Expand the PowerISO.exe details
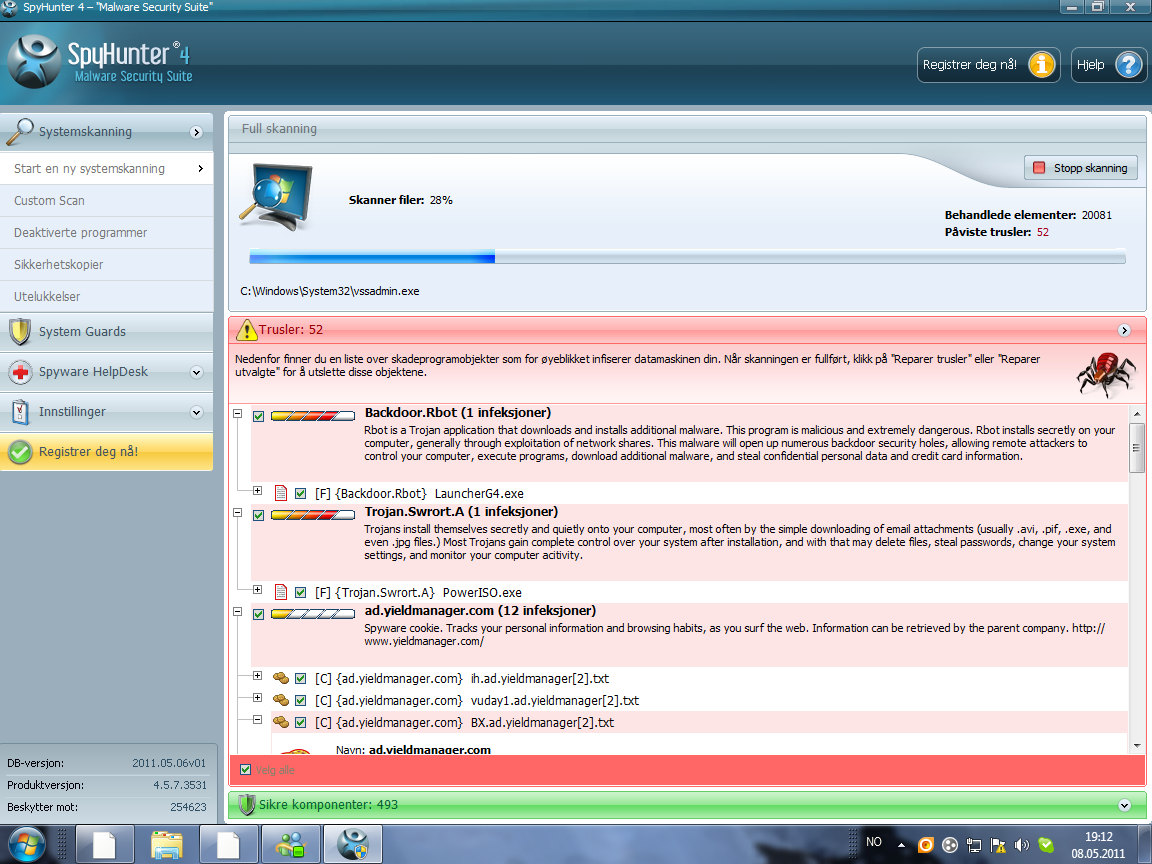 [x=258, y=589]
